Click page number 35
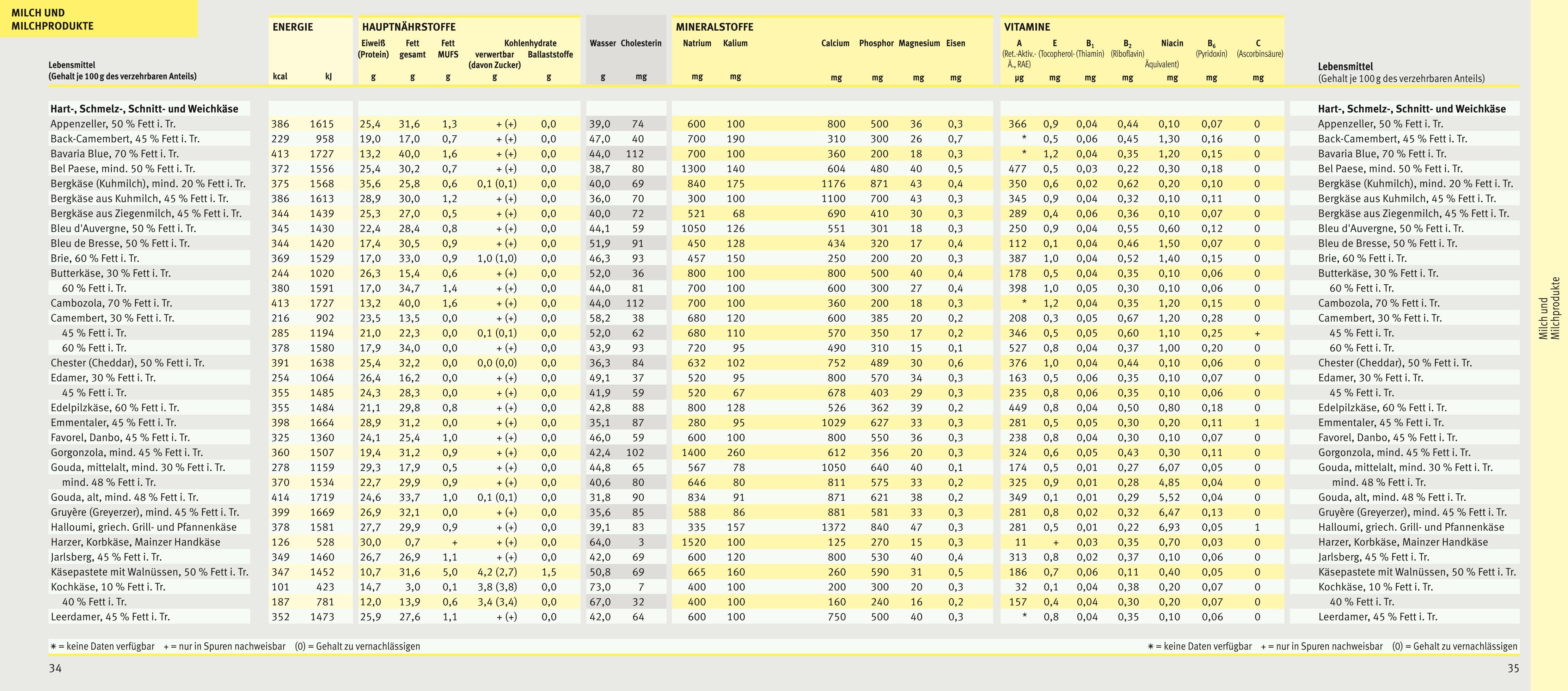The height and width of the screenshot is (691, 1568). point(1513,669)
